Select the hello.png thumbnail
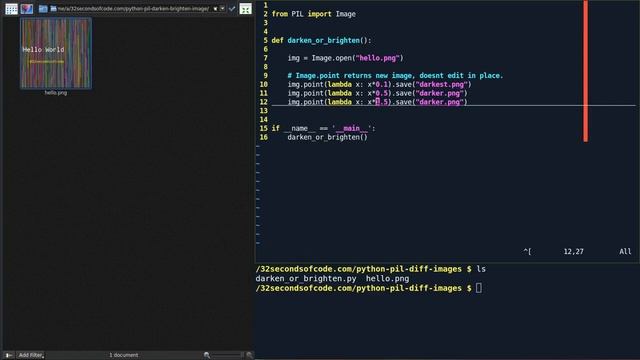The image size is (640, 360). tap(56, 53)
